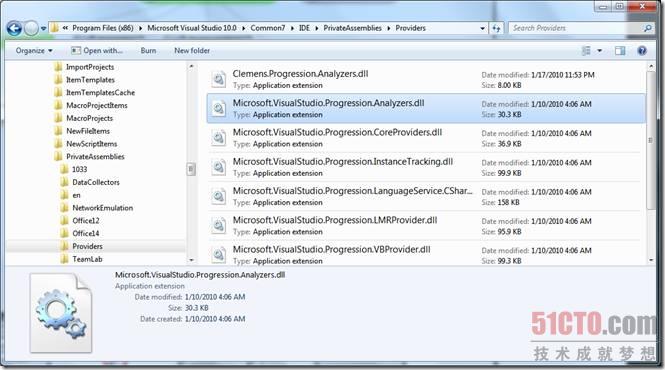Click the folder icon in the address bar
Screen dimensions: 665x370
pos(55,28)
